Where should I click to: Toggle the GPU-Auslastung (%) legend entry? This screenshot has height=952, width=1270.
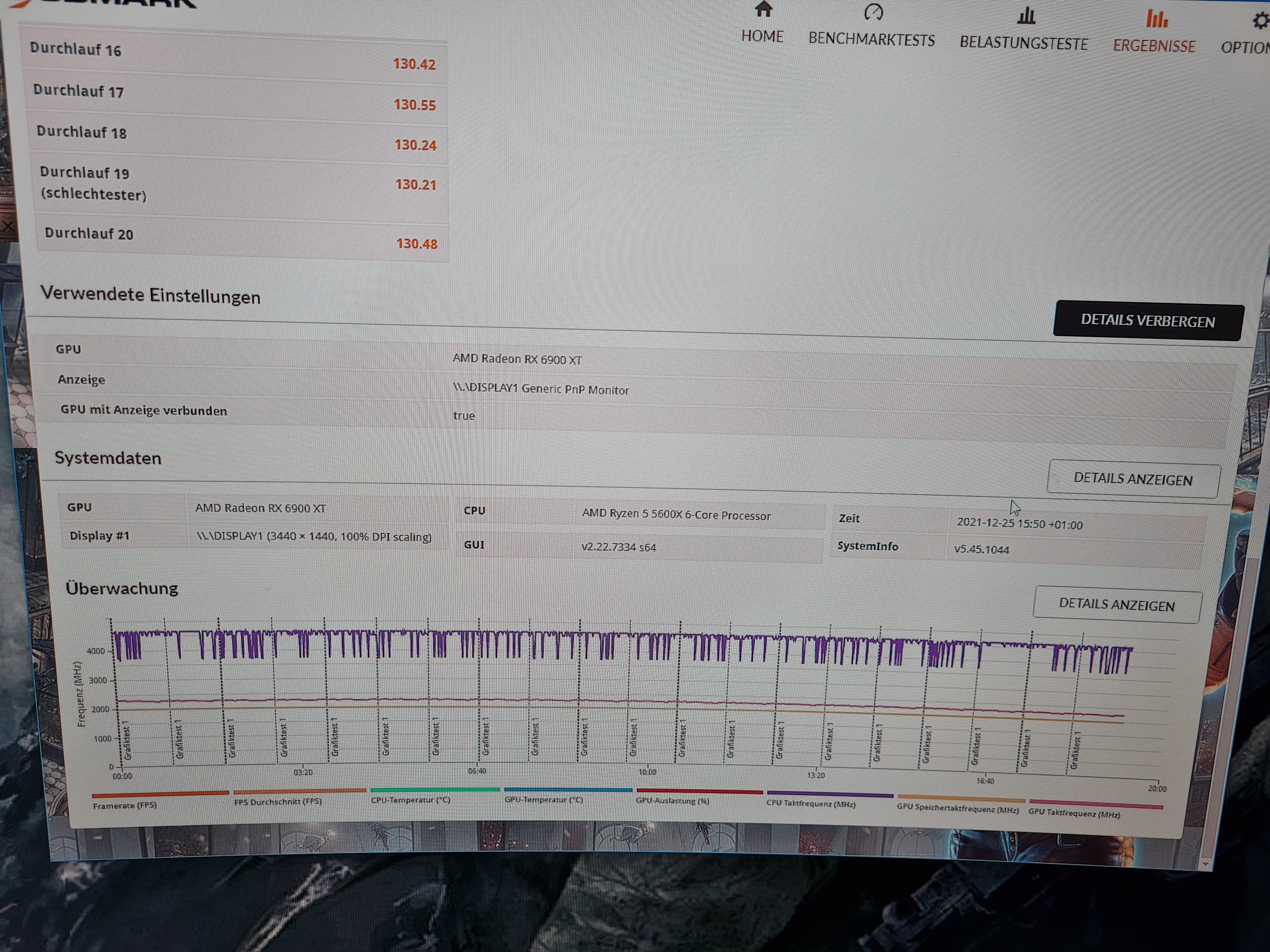(x=672, y=801)
